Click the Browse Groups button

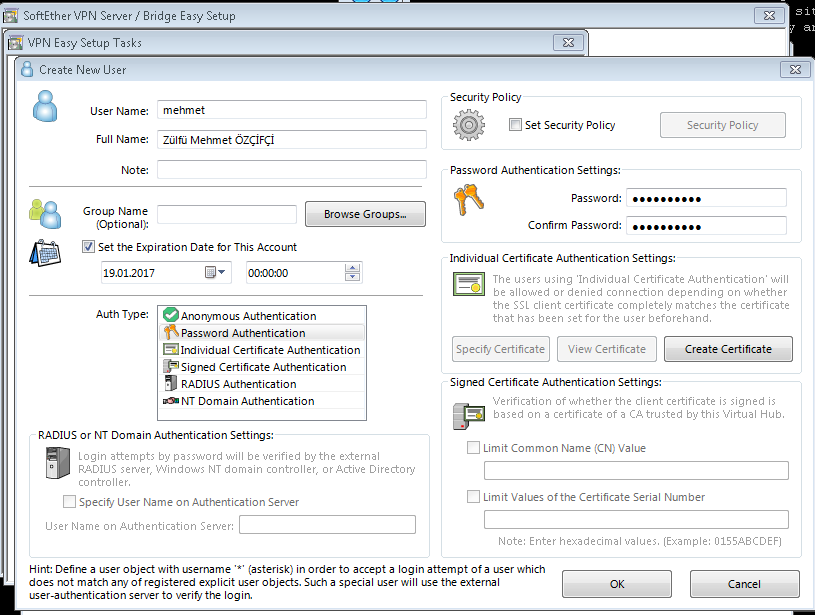pos(365,214)
